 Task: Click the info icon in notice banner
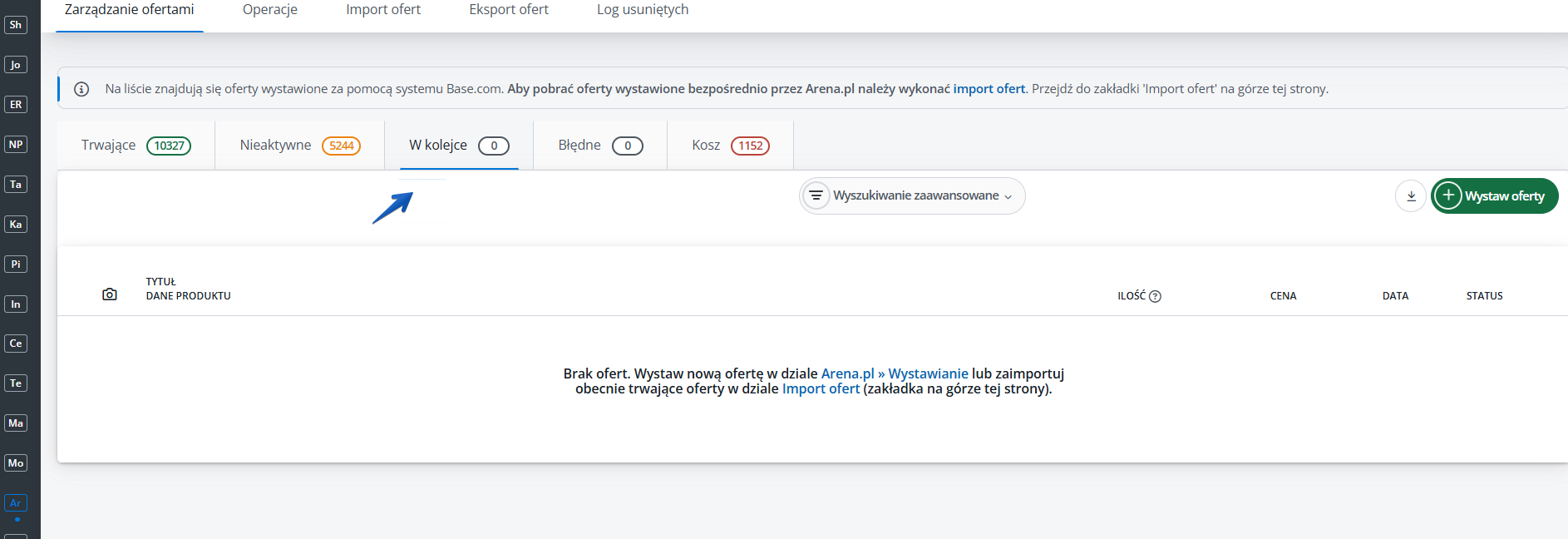[x=81, y=89]
